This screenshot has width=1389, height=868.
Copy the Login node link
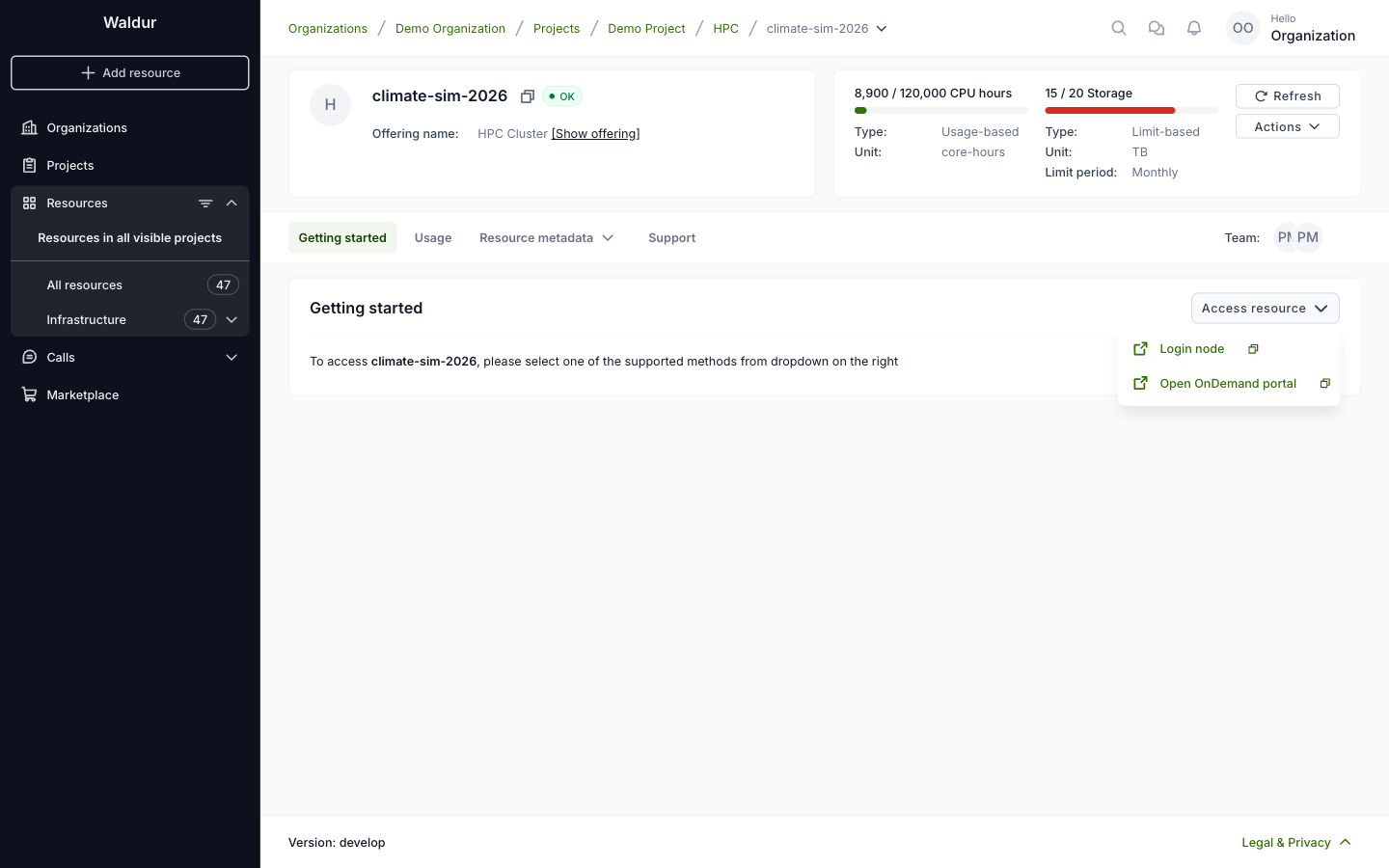click(1253, 349)
